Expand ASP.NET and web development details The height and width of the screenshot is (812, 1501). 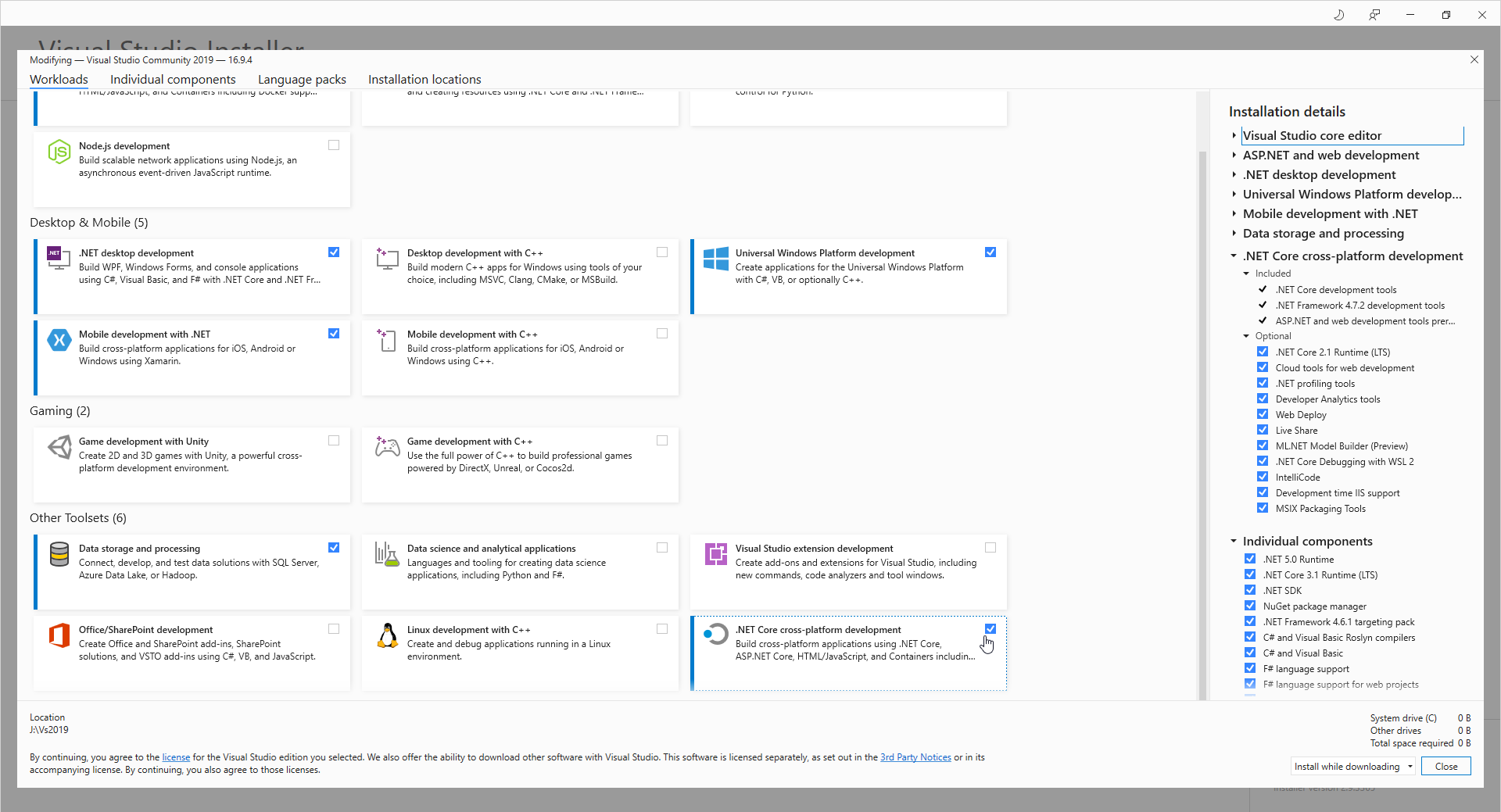[x=1234, y=156]
